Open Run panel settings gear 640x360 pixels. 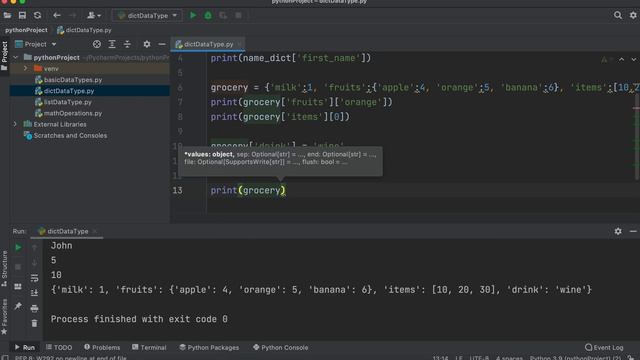pos(618,231)
